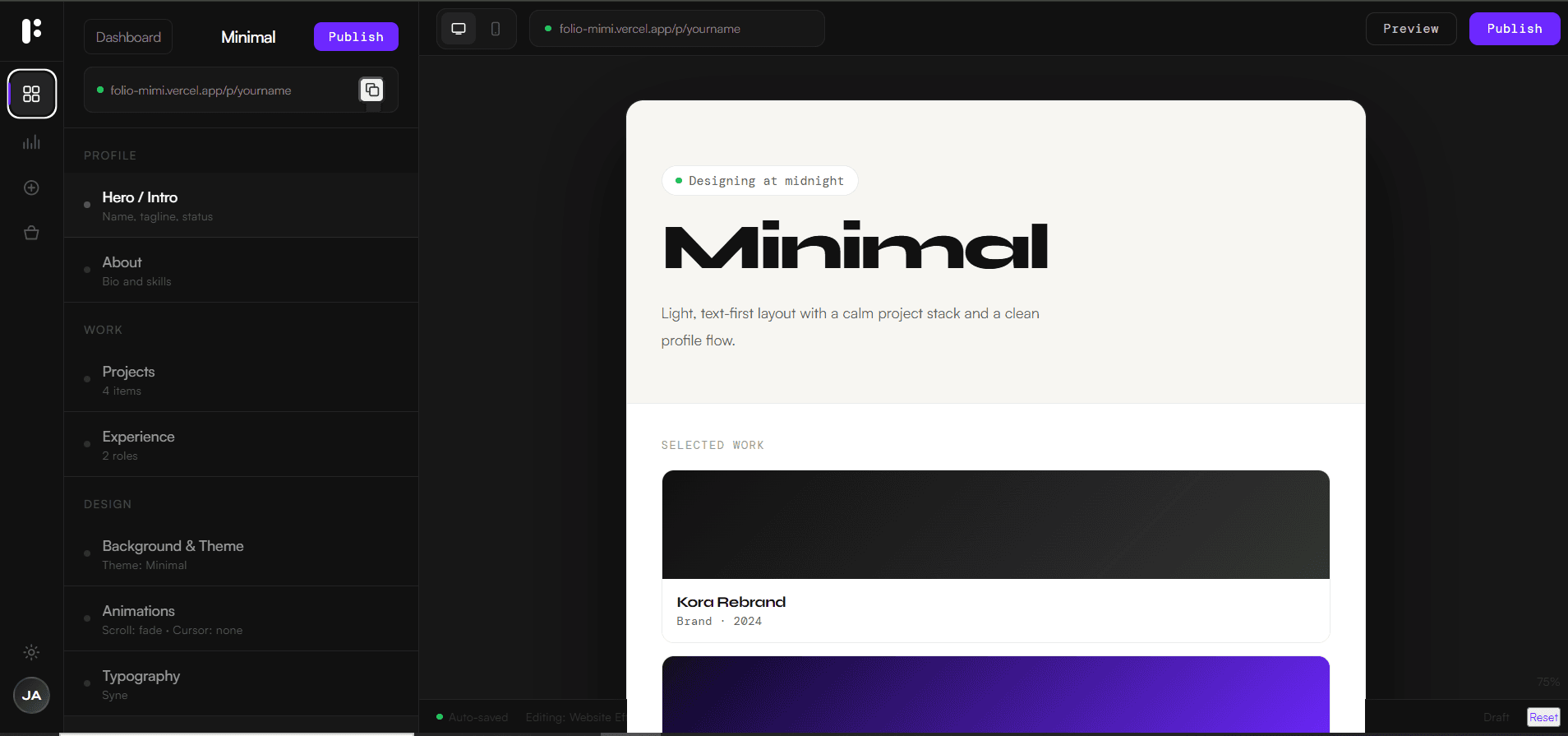Select the 'Designing at midnight' status pill
The height and width of the screenshot is (736, 1568).
pyautogui.click(x=759, y=181)
